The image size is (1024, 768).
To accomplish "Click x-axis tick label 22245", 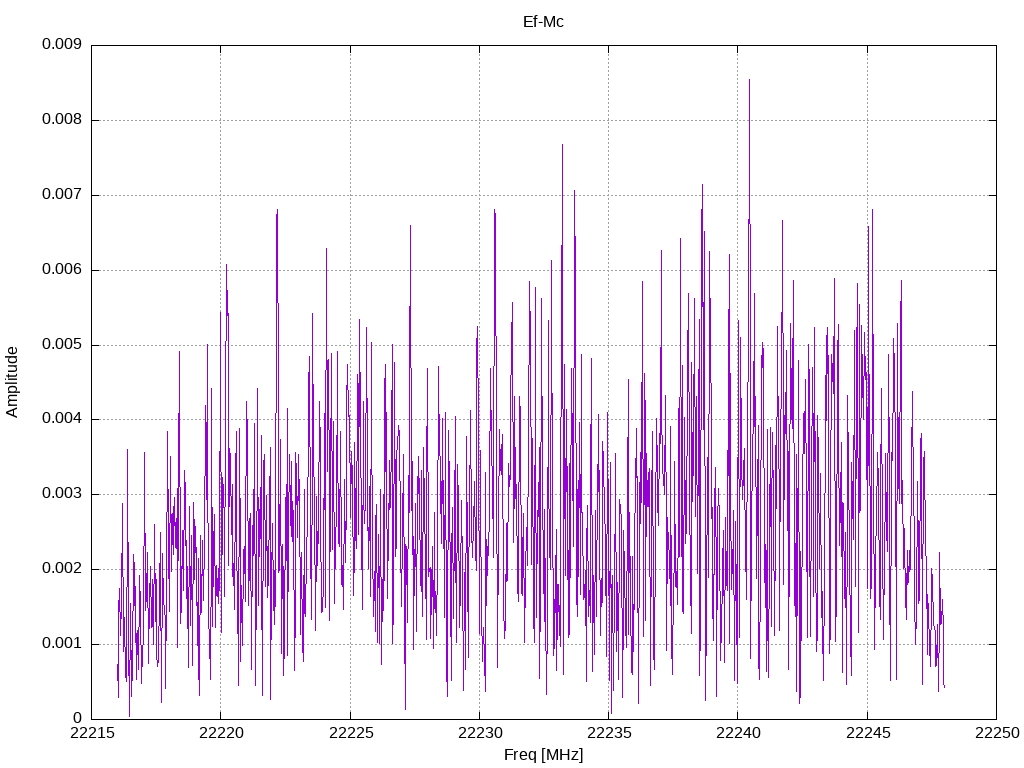I will pos(868,733).
